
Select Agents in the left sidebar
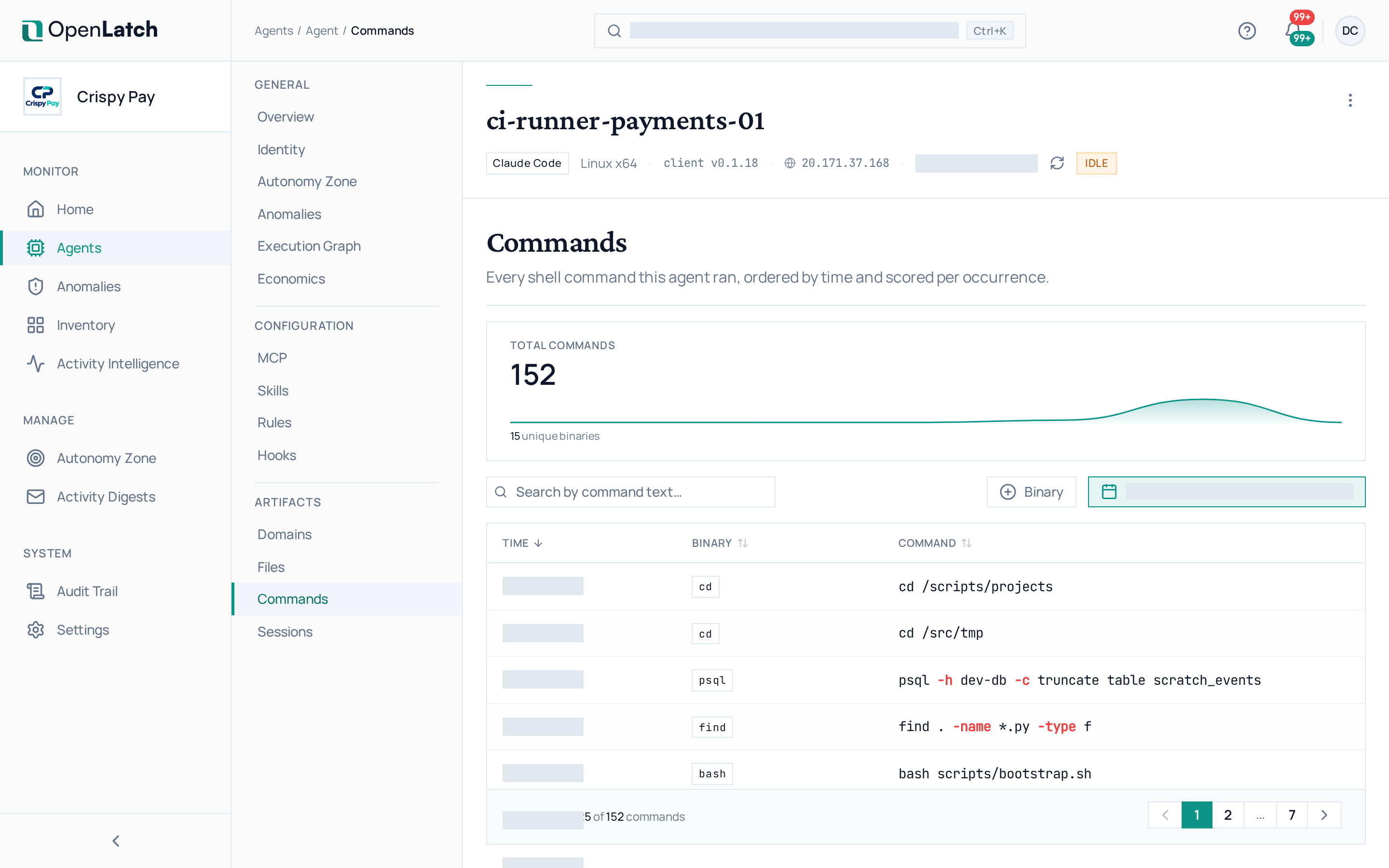(116, 248)
